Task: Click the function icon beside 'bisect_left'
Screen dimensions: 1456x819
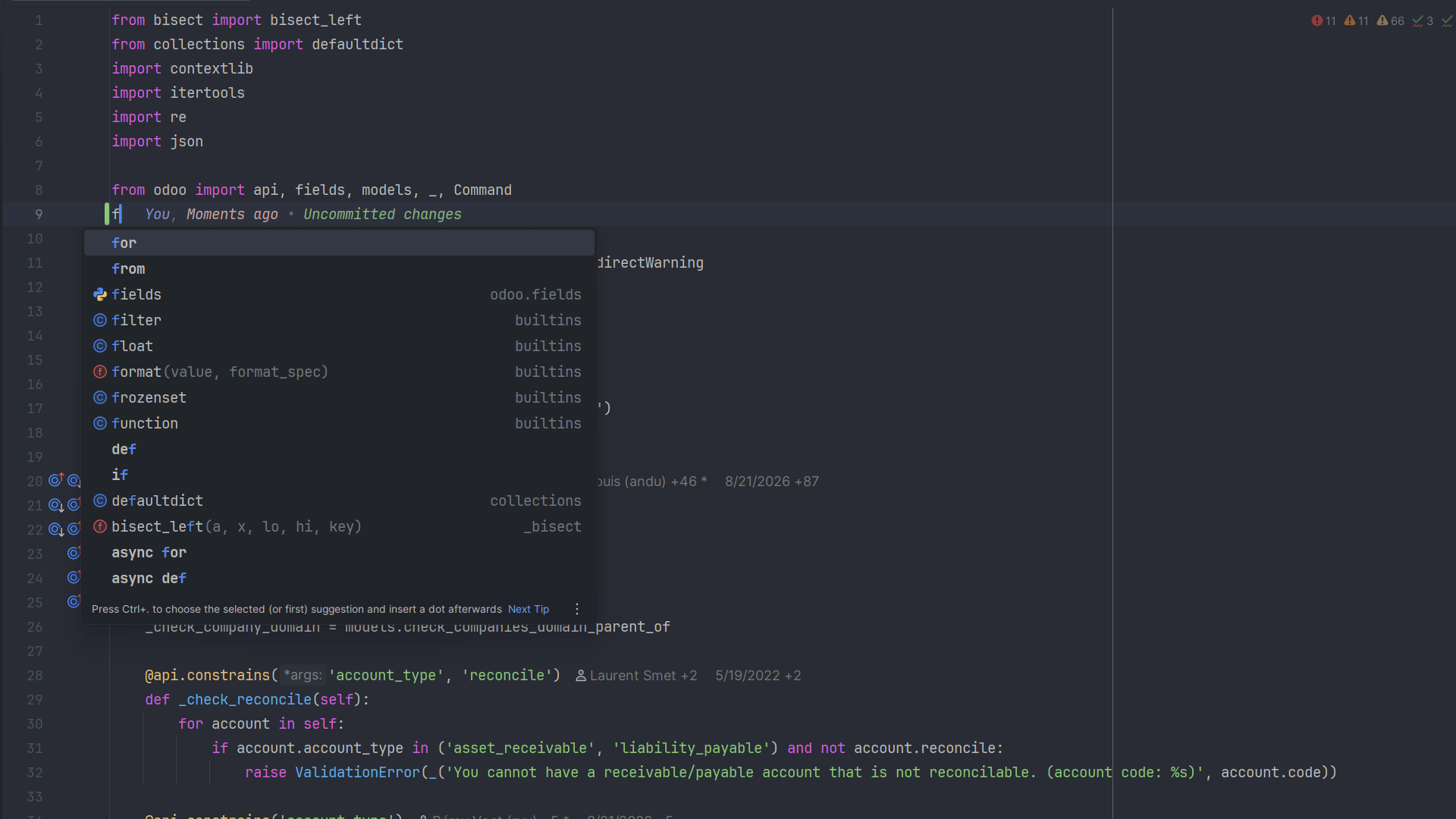Action: [x=100, y=526]
